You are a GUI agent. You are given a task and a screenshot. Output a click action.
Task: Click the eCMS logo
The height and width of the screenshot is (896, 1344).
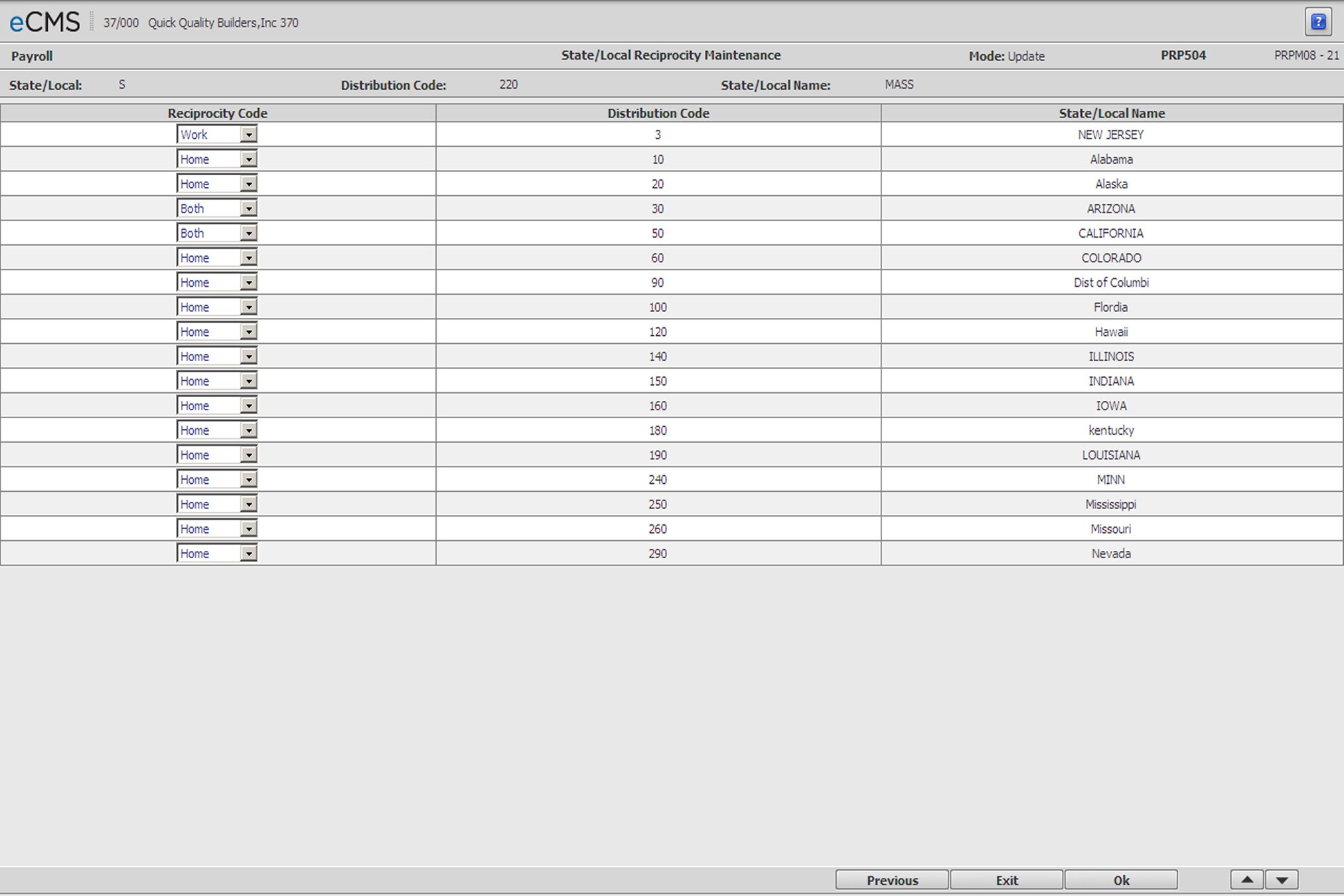[x=44, y=23]
